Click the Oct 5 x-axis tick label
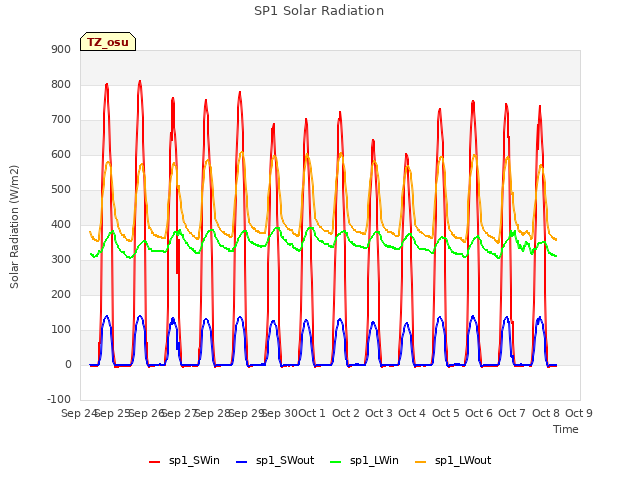Screen dimensions: 640x480 tap(446, 413)
